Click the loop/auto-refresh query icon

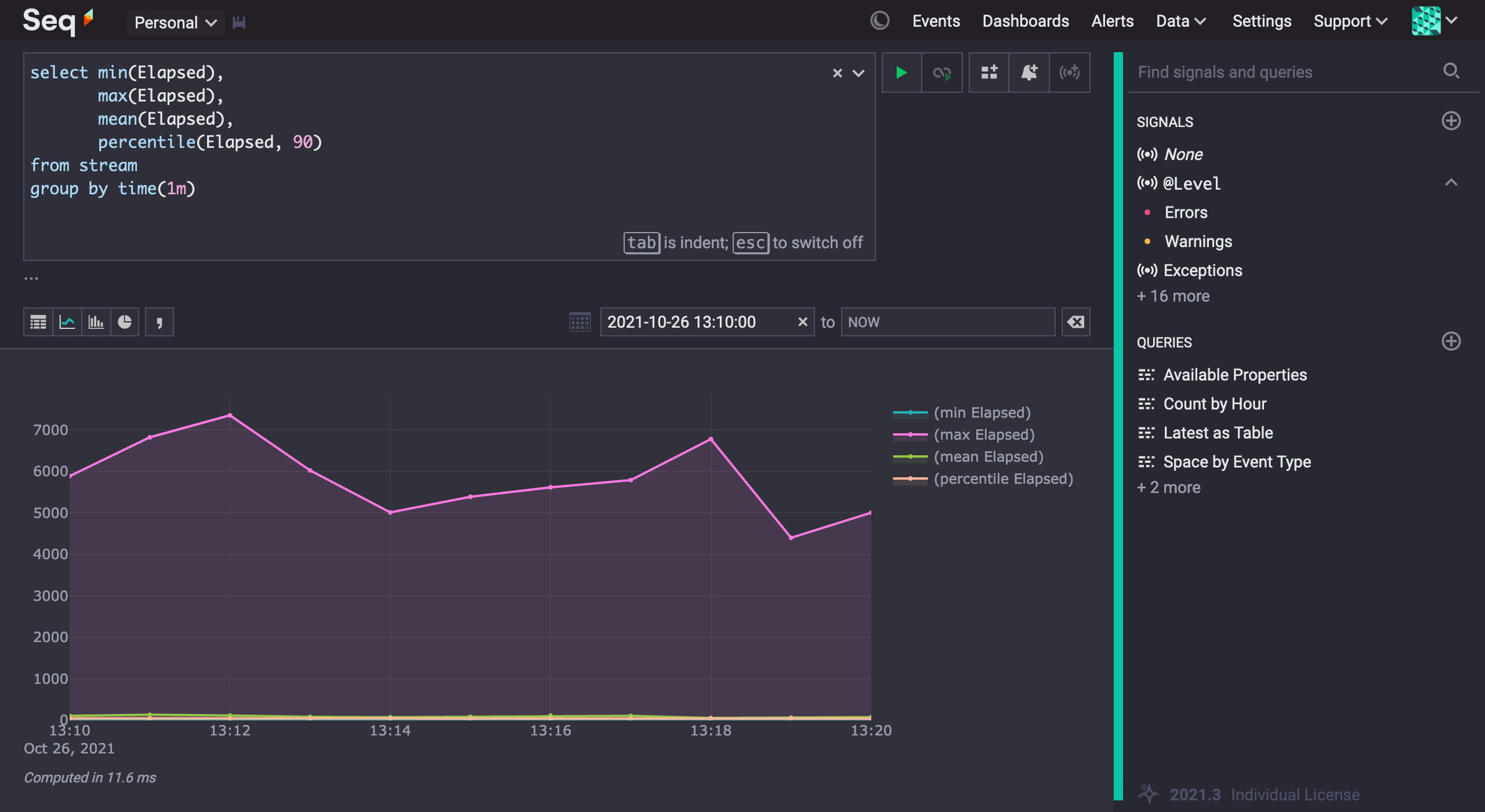coord(941,72)
